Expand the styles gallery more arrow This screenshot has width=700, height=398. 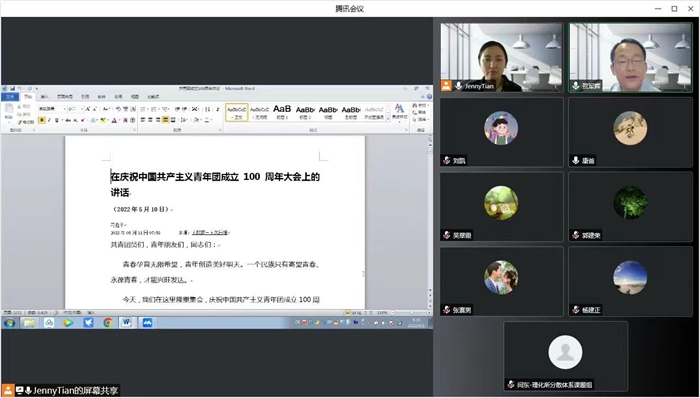[388, 119]
